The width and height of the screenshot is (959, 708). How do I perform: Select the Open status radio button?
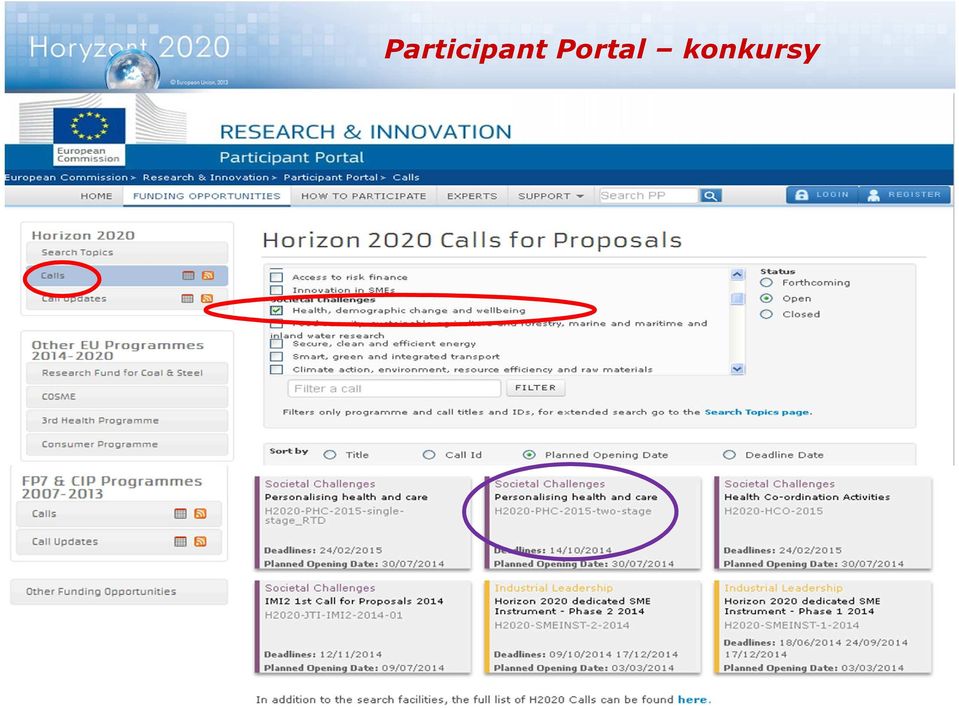(766, 298)
